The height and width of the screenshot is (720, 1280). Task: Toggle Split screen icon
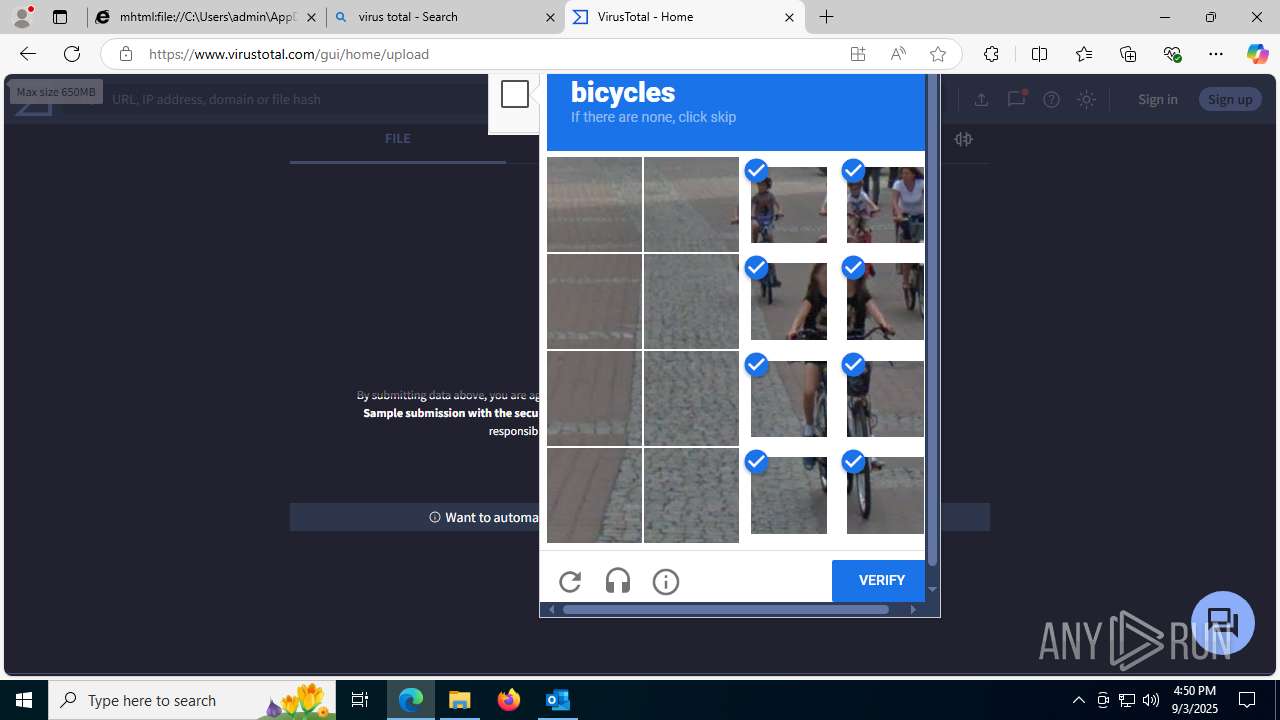pos(1039,54)
